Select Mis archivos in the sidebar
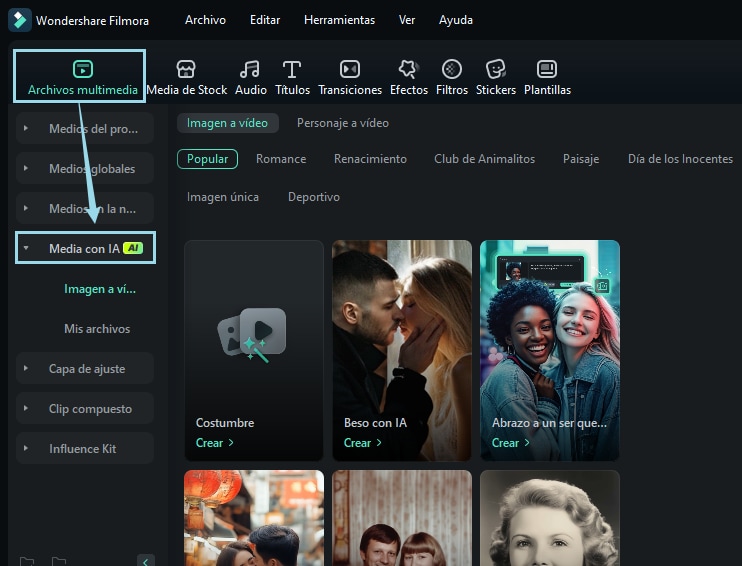The image size is (742, 566). coord(97,329)
